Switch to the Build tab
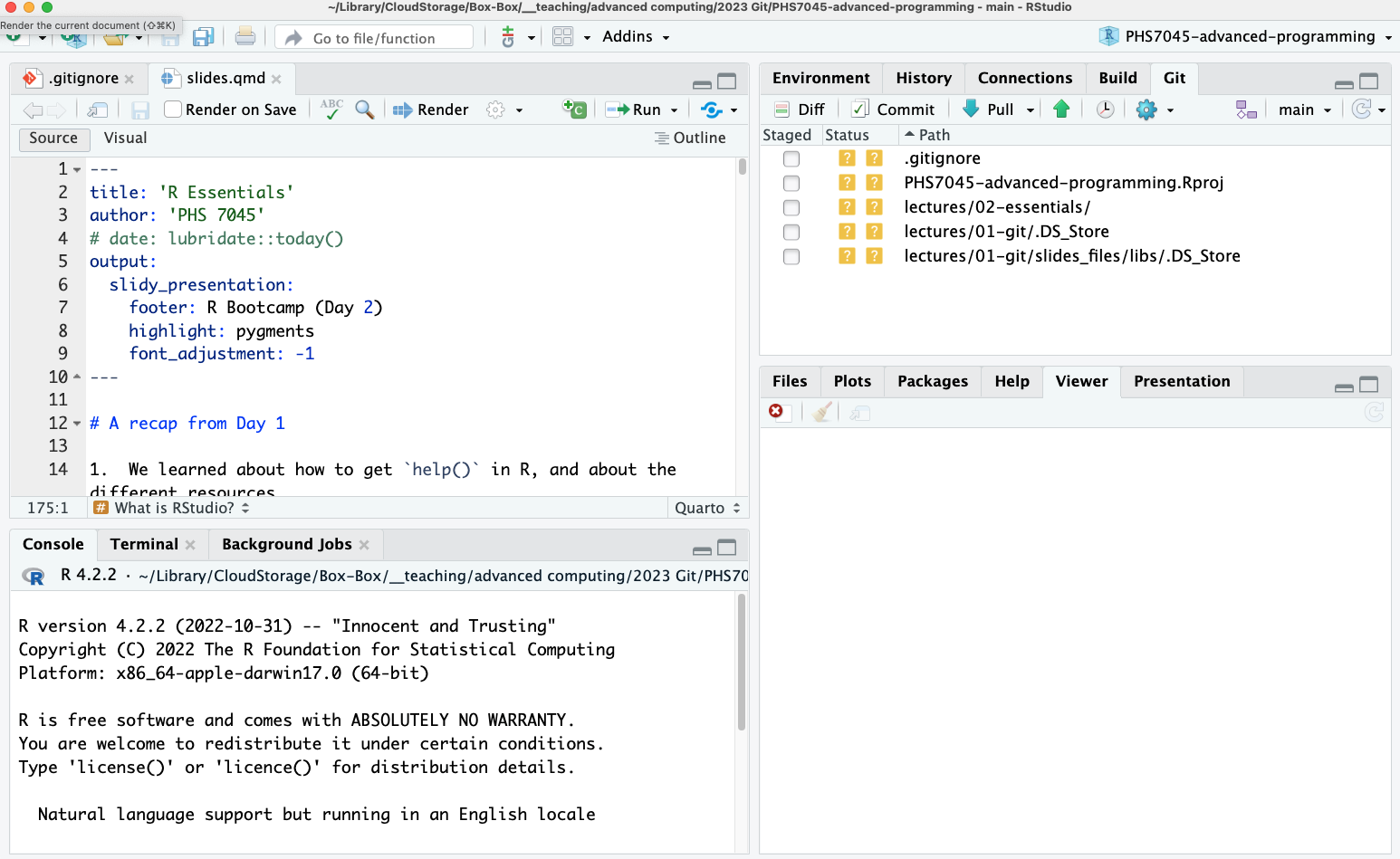 [1117, 78]
